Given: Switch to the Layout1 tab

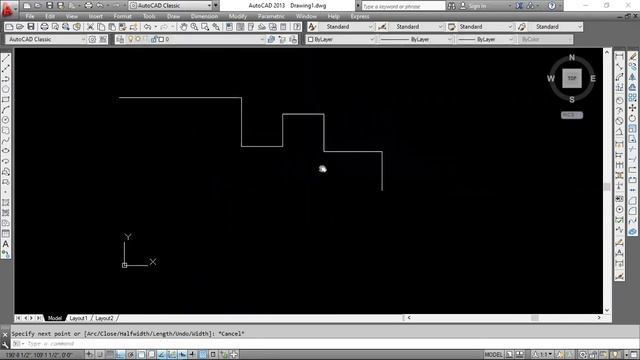Looking at the screenshot, I should click(78, 318).
